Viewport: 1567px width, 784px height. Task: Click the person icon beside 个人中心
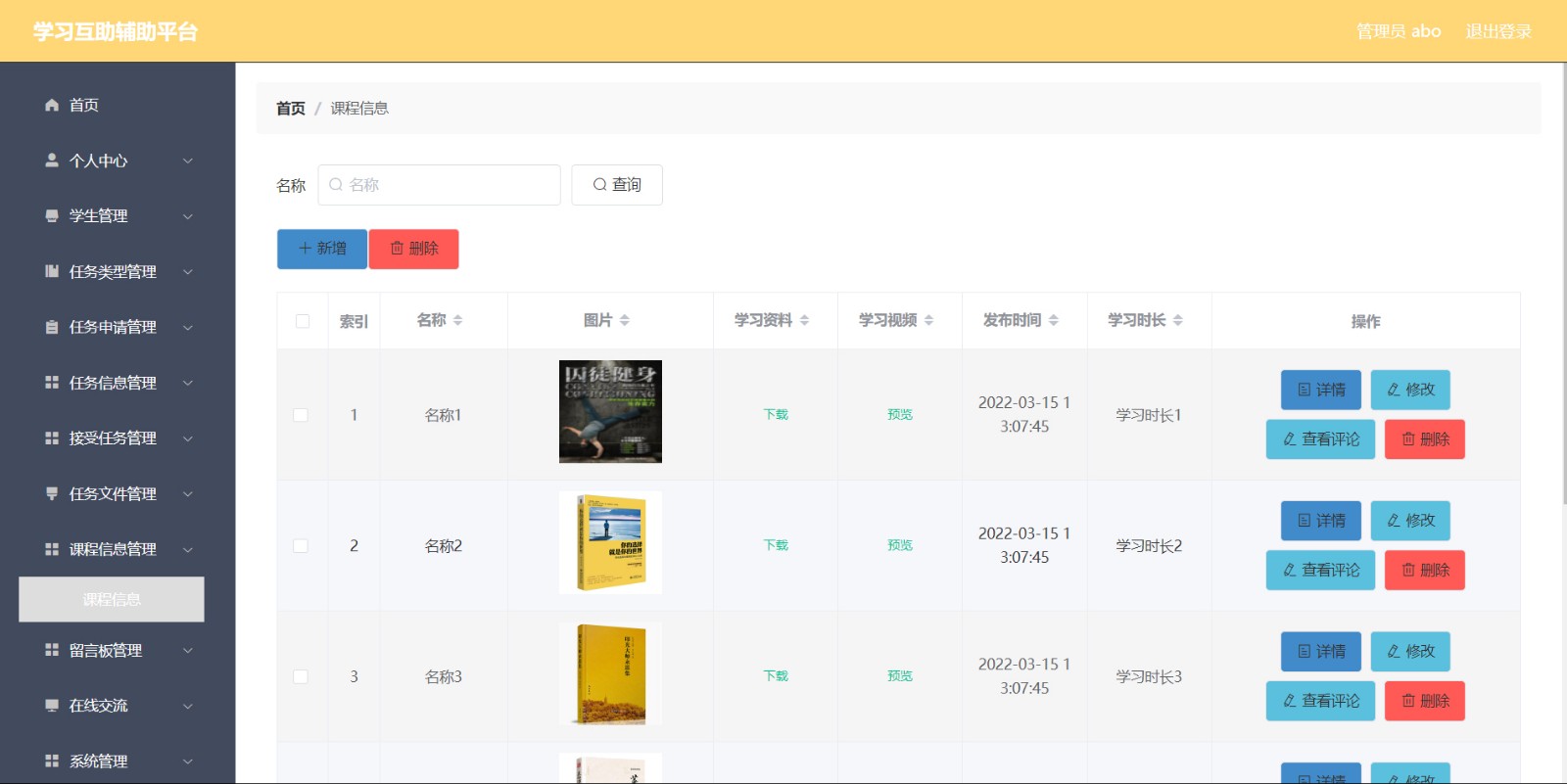point(52,161)
